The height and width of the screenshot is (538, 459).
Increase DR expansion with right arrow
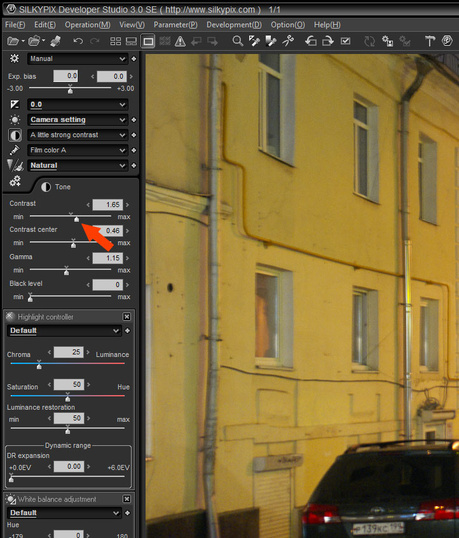[89, 467]
